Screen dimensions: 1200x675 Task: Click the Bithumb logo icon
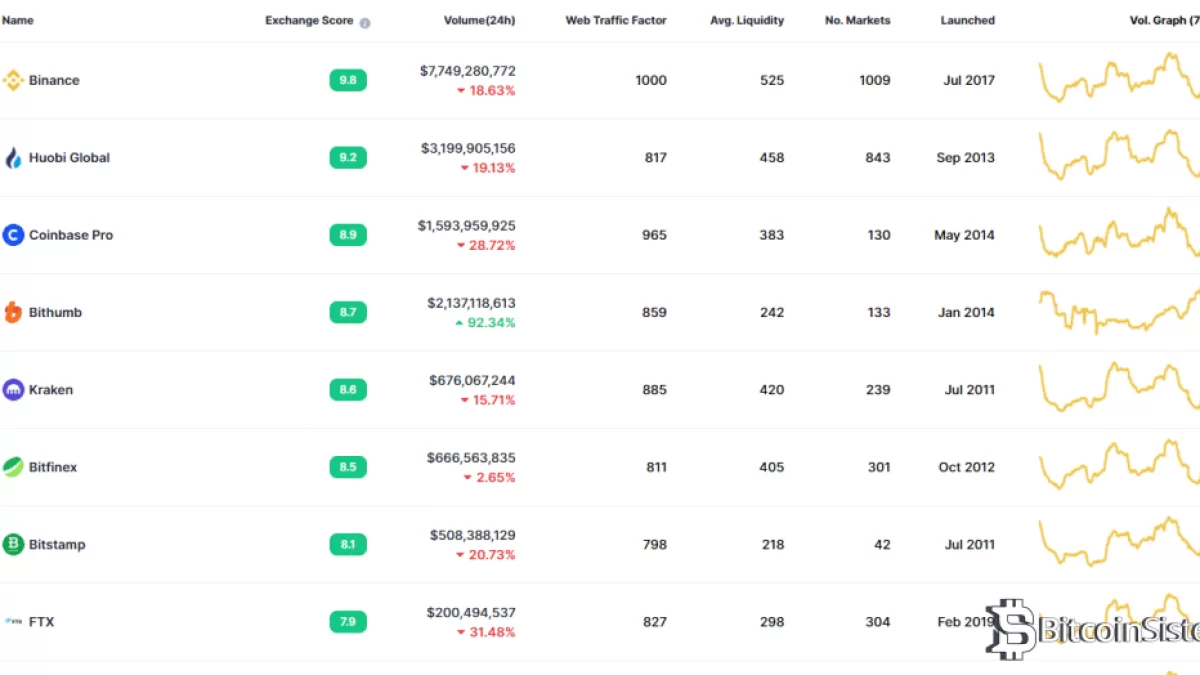coord(13,312)
